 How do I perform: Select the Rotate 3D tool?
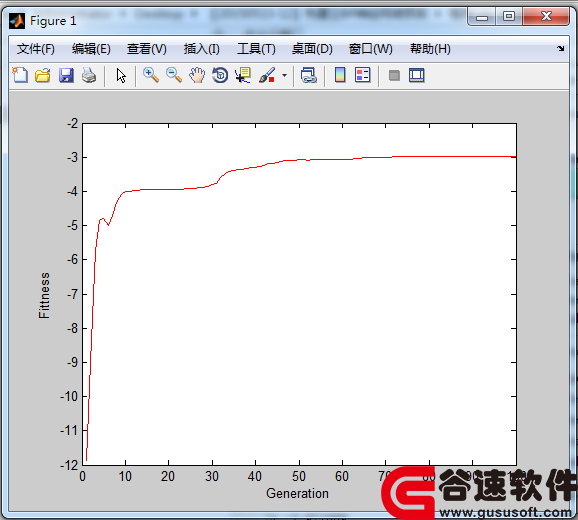click(220, 75)
